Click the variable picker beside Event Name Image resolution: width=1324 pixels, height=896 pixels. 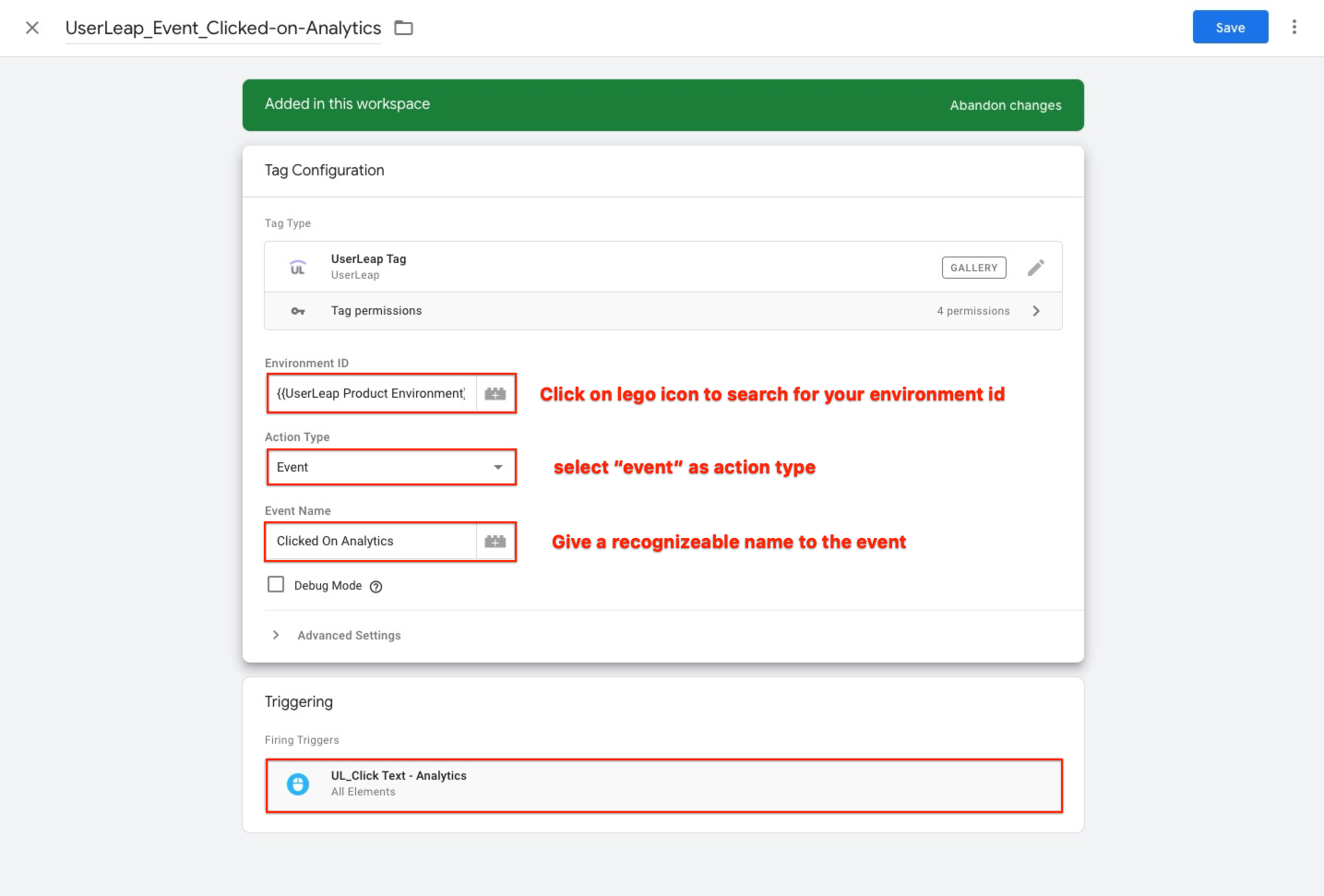(x=495, y=541)
